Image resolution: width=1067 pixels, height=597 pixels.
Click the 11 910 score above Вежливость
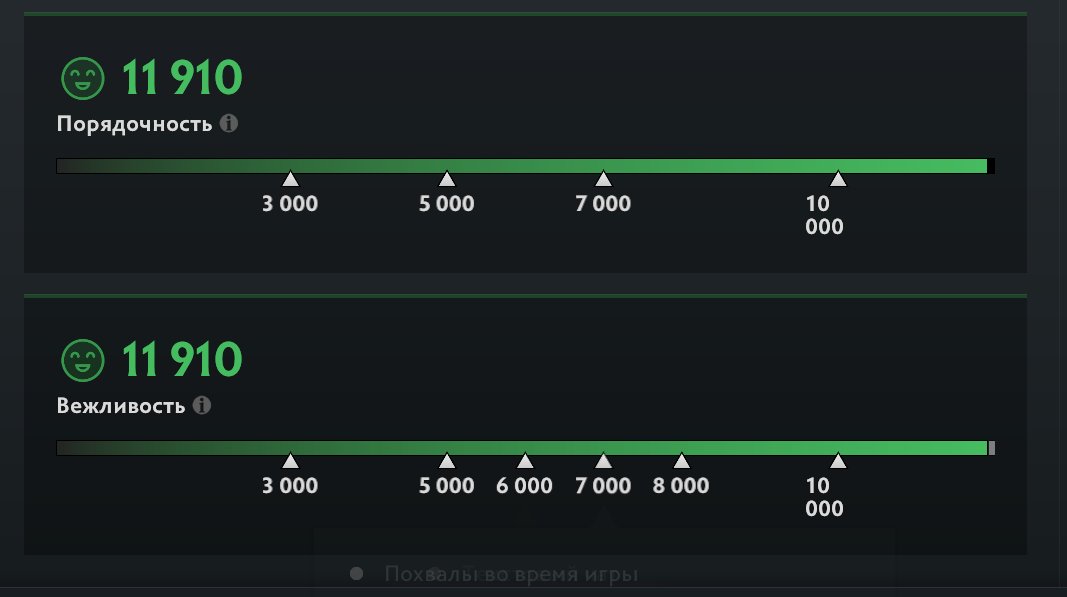click(181, 360)
